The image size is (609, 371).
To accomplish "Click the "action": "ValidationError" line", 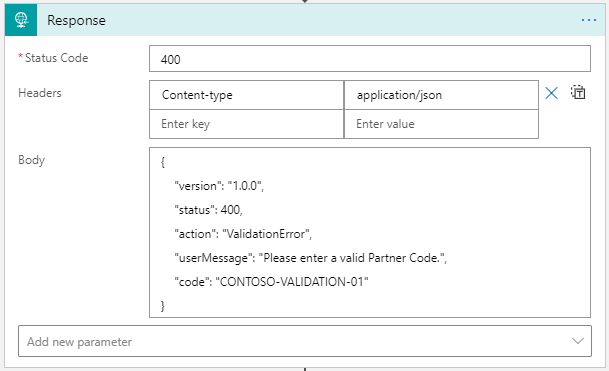I will pyautogui.click(x=243, y=234).
